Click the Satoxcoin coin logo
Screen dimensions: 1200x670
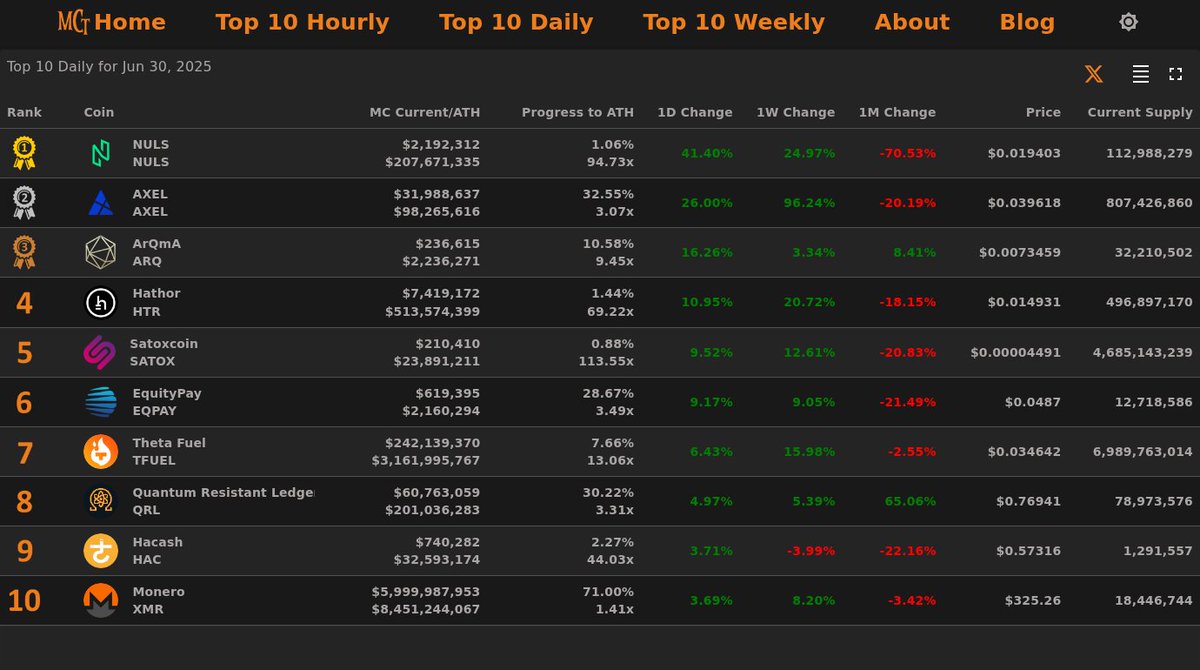(99, 352)
